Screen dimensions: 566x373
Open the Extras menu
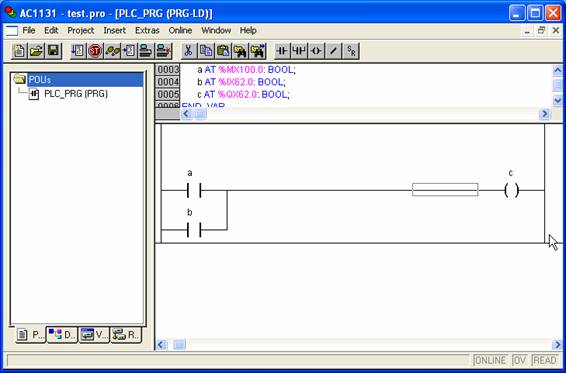pos(147,30)
